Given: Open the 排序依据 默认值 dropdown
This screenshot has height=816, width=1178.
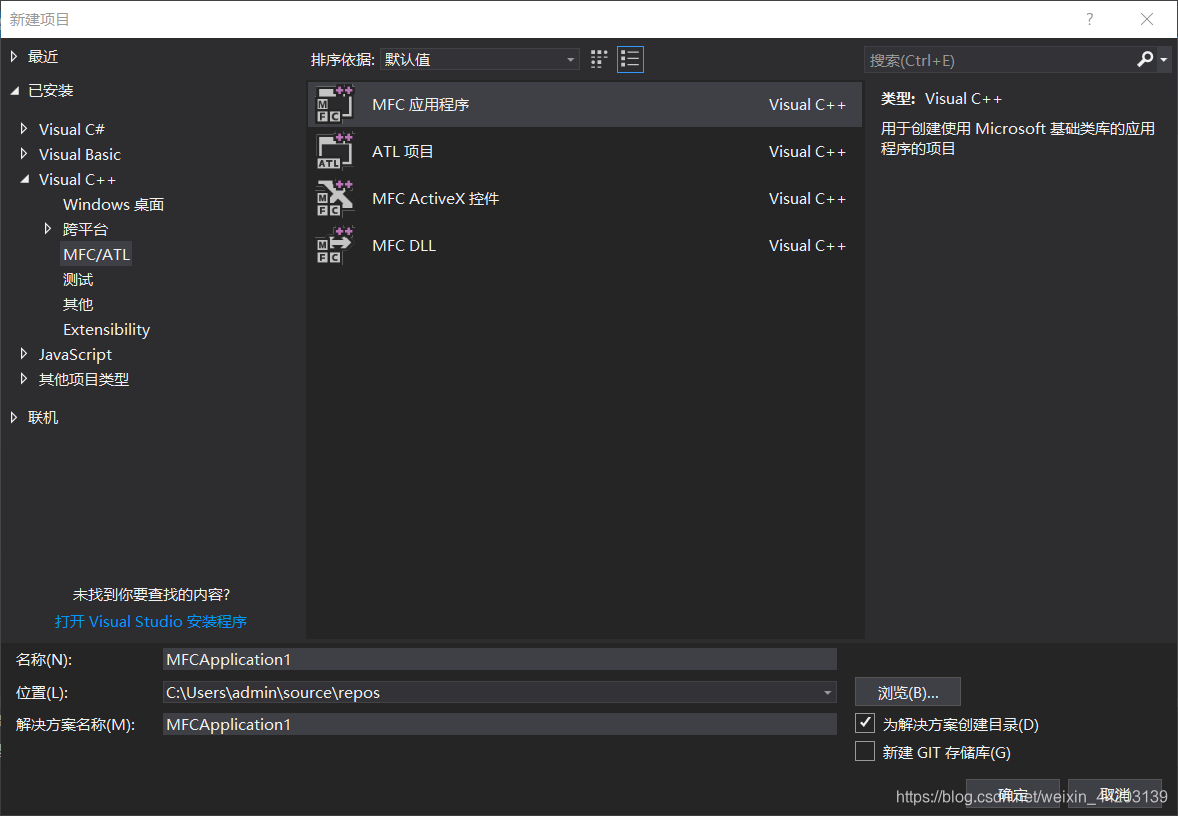Looking at the screenshot, I should tap(480, 59).
